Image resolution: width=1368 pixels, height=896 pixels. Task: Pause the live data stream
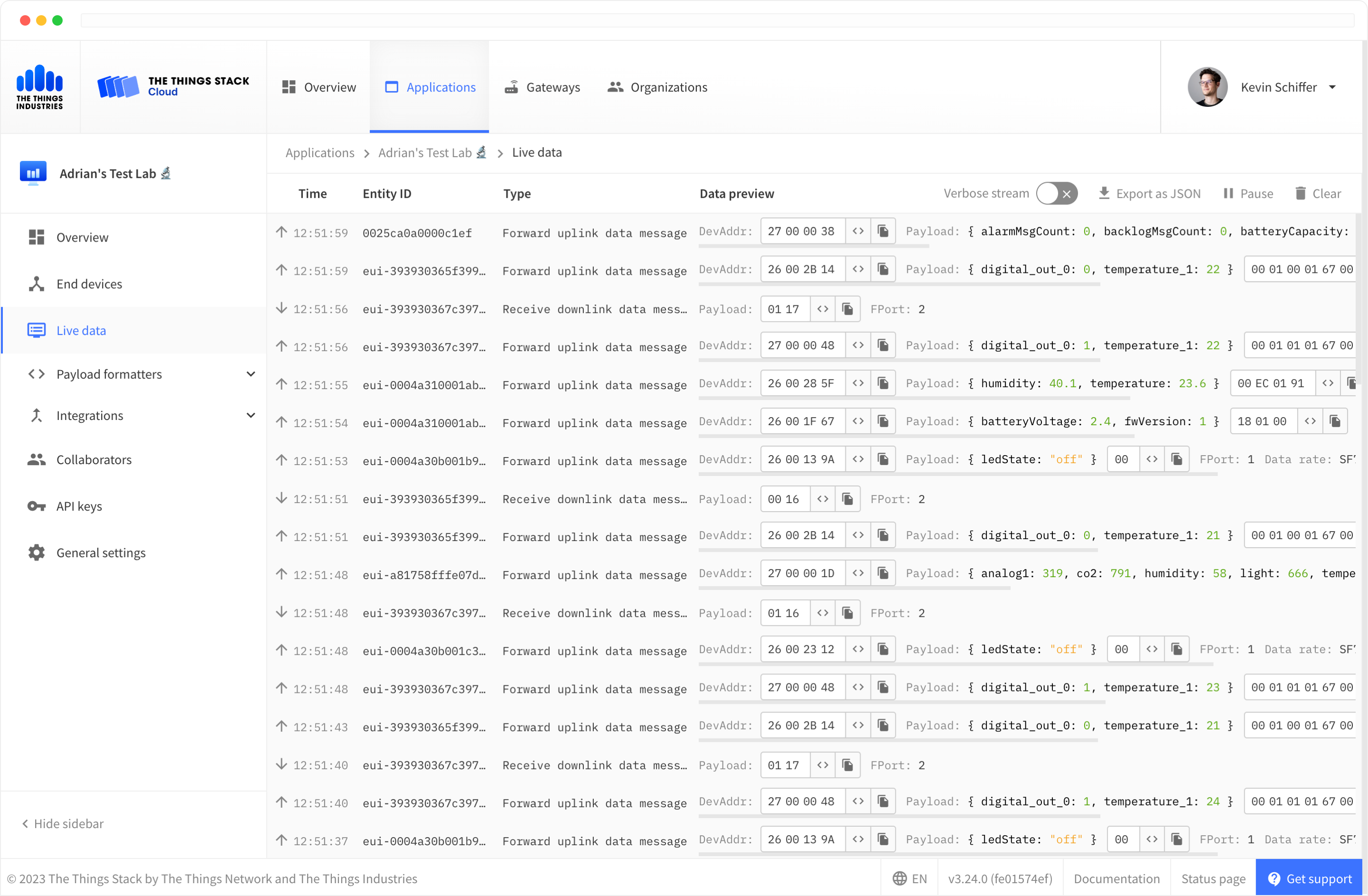coord(1248,194)
